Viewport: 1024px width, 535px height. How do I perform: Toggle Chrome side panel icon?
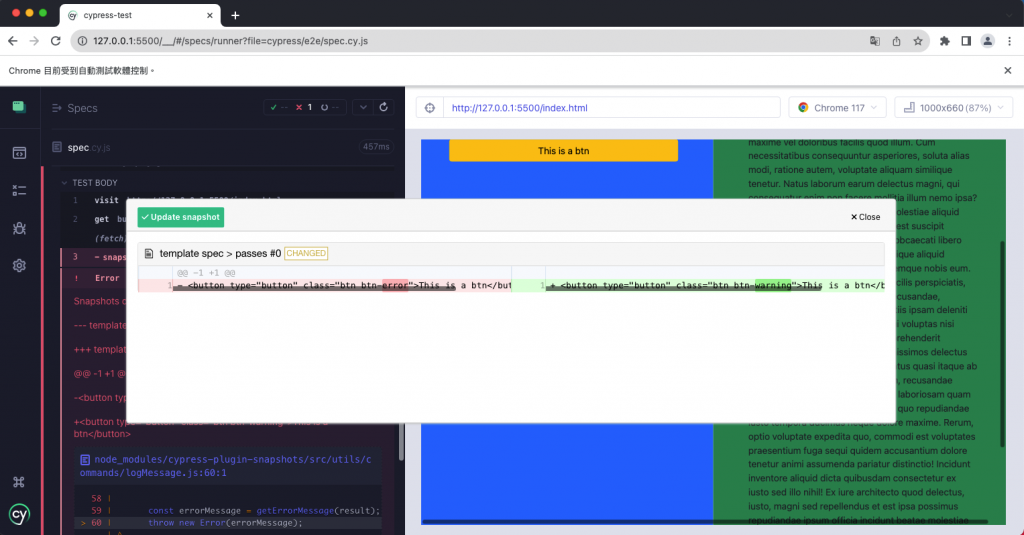[966, 41]
